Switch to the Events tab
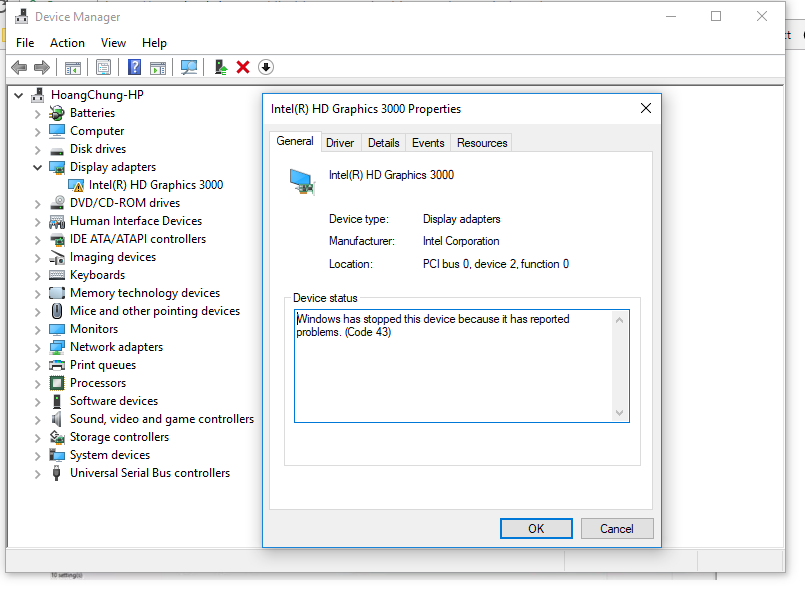Image resolution: width=805 pixels, height=602 pixels. [x=428, y=143]
